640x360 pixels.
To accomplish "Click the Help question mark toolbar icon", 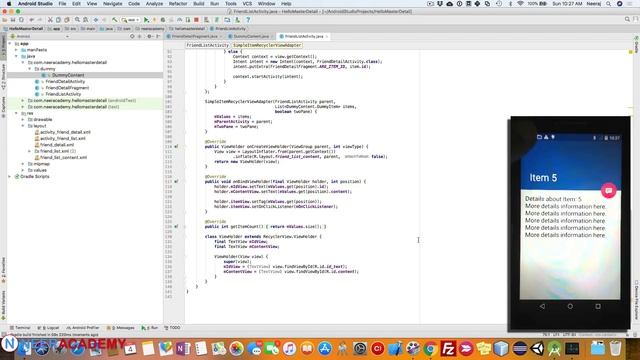I will pyautogui.click(x=248, y=20).
